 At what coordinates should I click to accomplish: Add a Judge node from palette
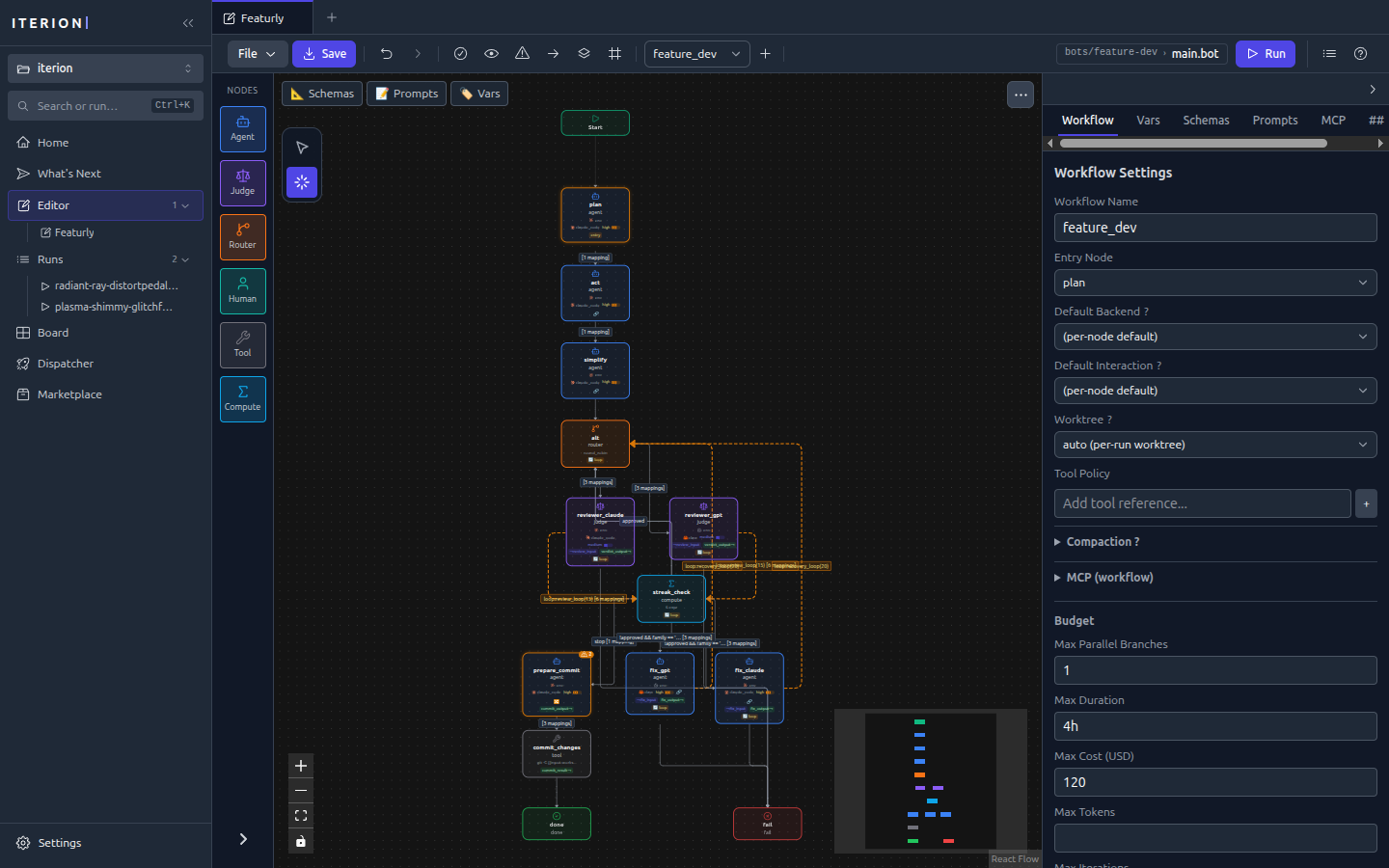[242, 182]
